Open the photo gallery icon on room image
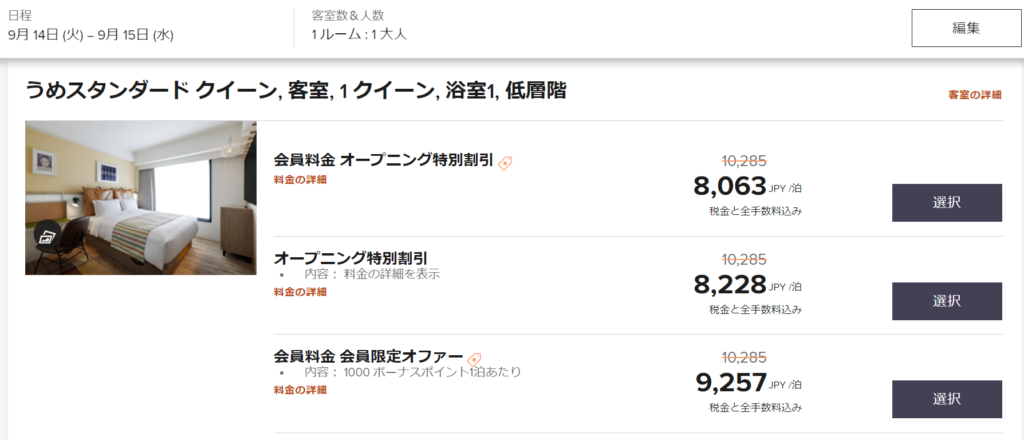 (x=47, y=236)
